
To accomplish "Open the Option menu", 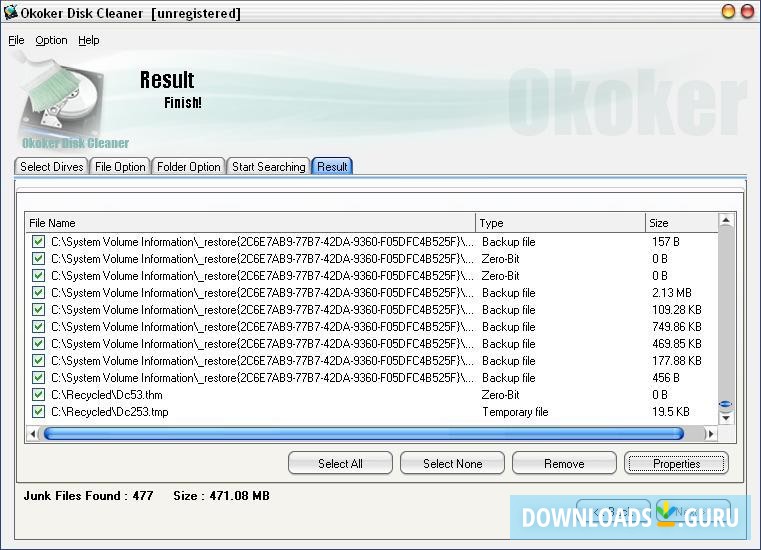I will [x=51, y=40].
